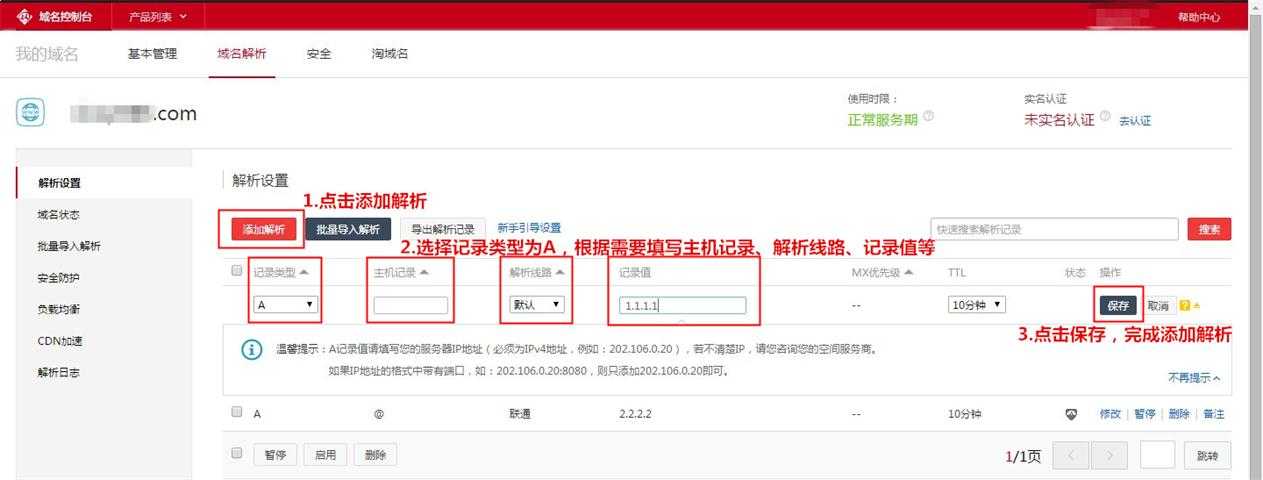
Task: Go to next page arrow
Action: (x=1109, y=455)
